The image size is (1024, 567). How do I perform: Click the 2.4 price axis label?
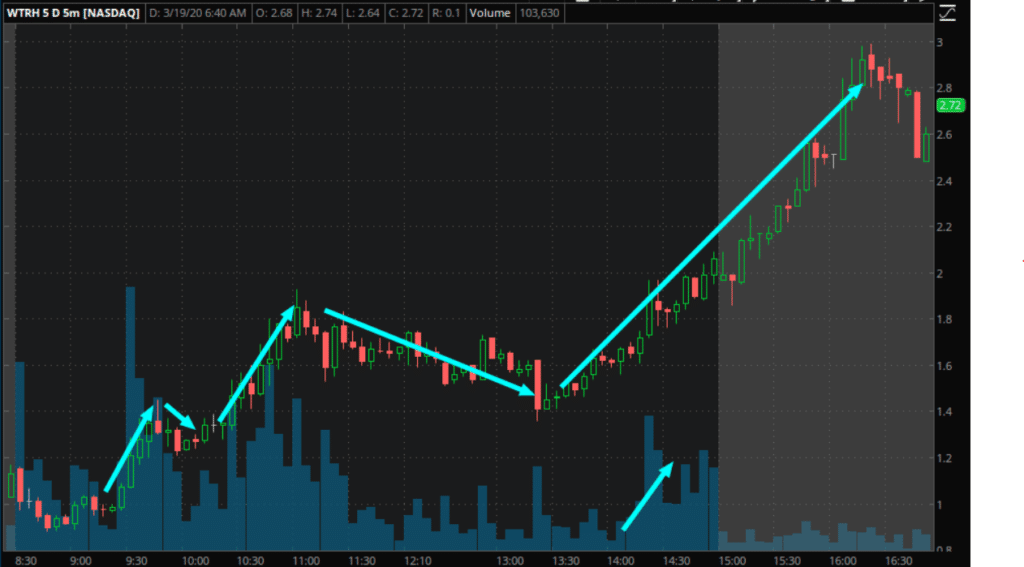click(x=944, y=181)
